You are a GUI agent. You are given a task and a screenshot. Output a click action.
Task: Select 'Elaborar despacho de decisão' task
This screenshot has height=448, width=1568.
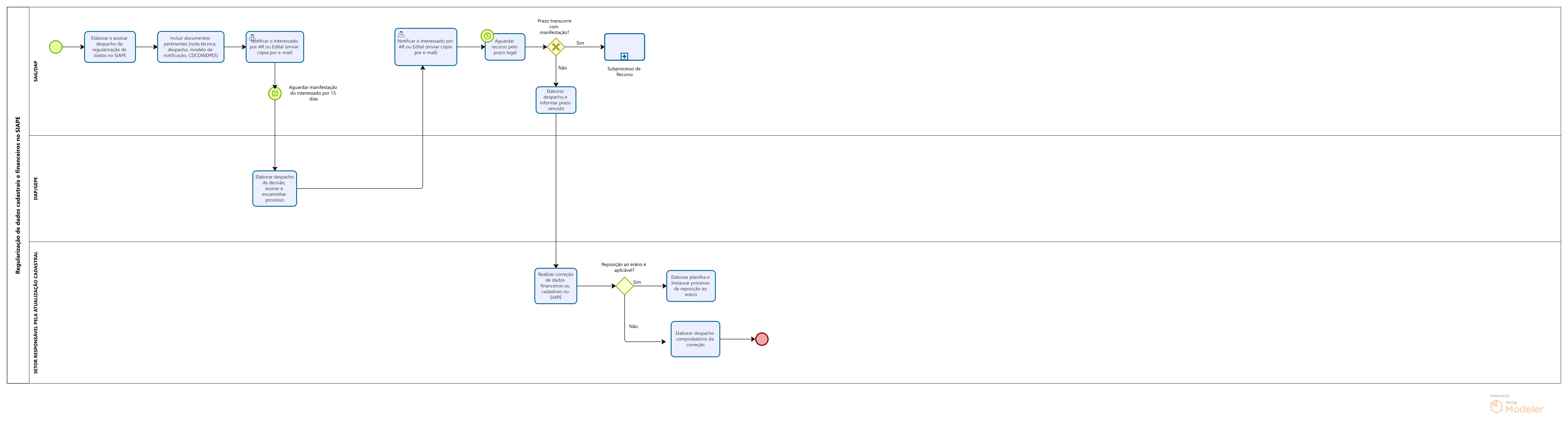274,189
